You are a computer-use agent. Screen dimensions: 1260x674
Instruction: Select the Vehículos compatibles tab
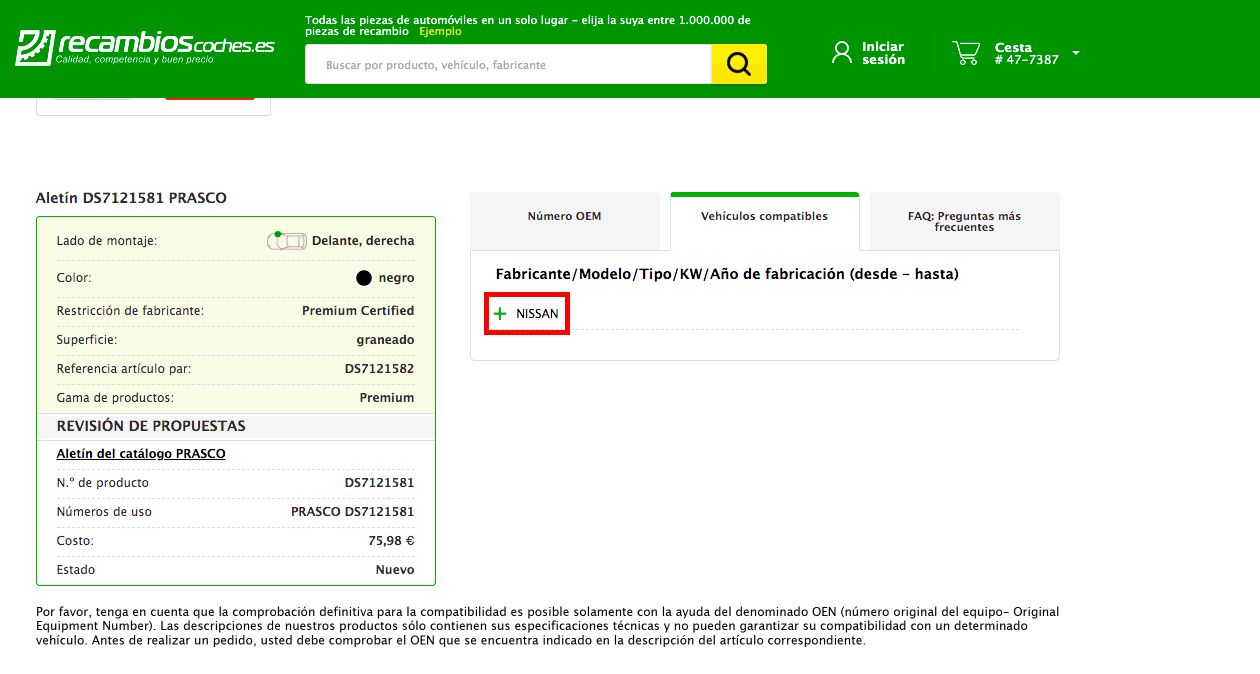point(765,221)
